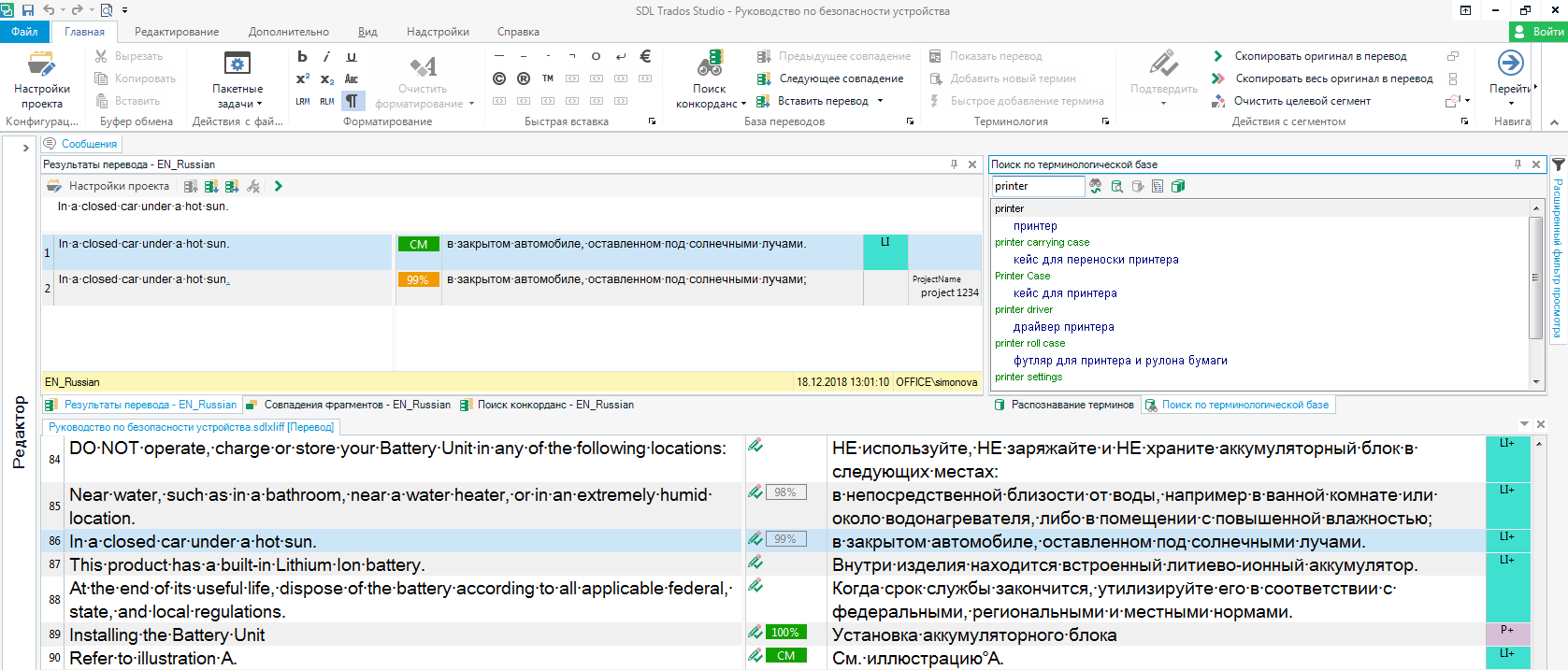
Task: Pin the Результаты перевода panel
Action: point(954,164)
